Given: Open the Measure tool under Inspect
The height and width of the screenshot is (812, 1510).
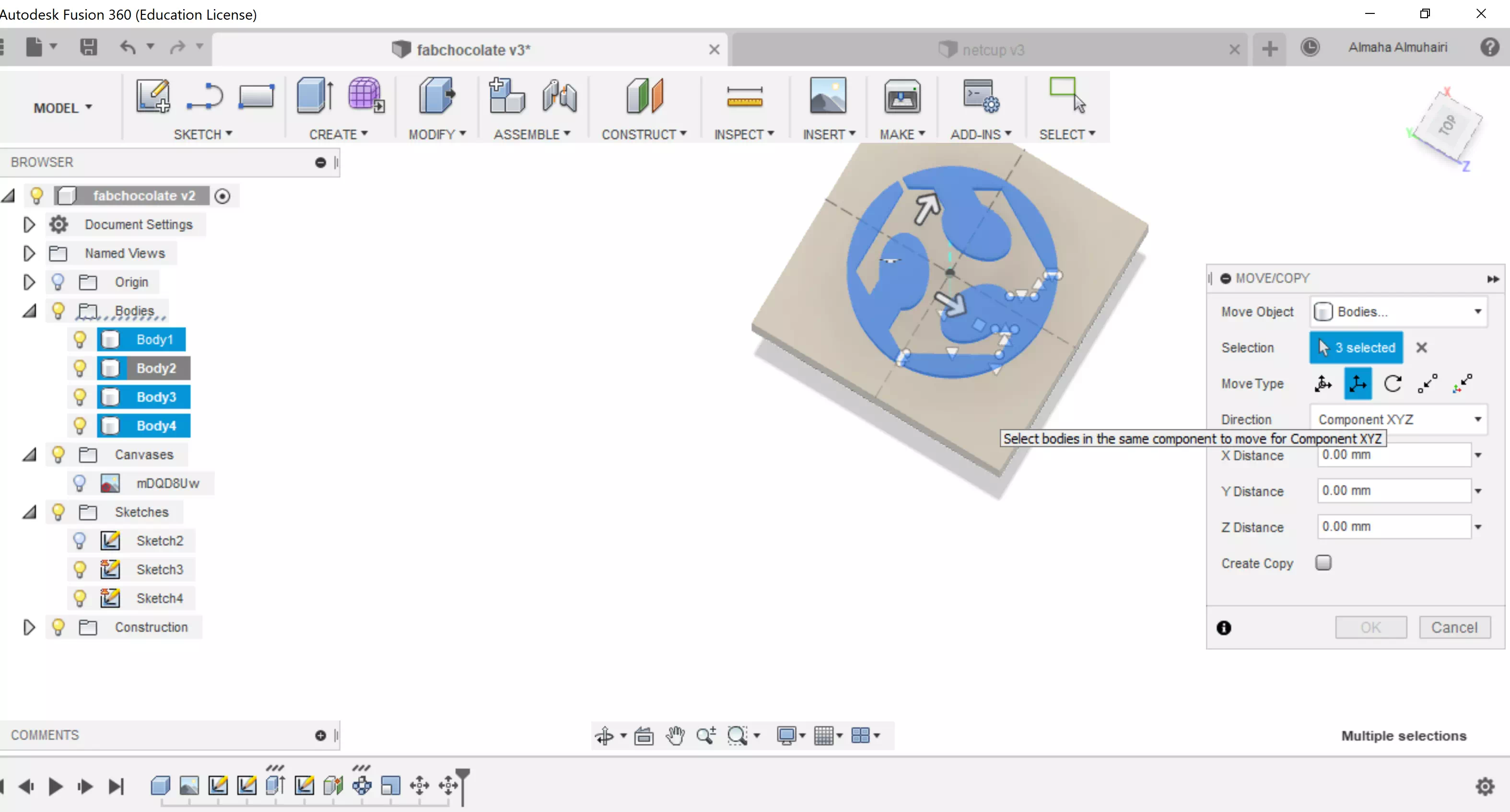Looking at the screenshot, I should click(x=744, y=95).
